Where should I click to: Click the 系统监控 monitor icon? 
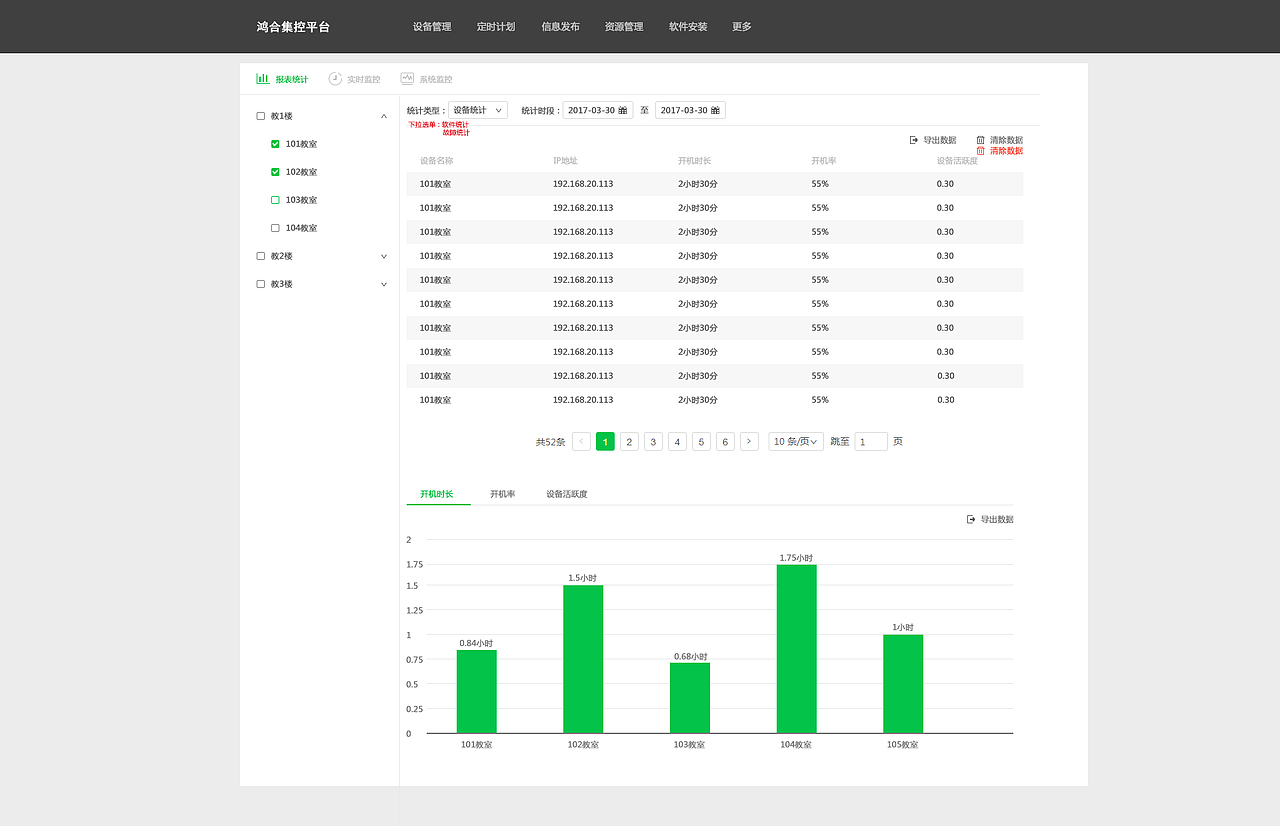pos(407,79)
